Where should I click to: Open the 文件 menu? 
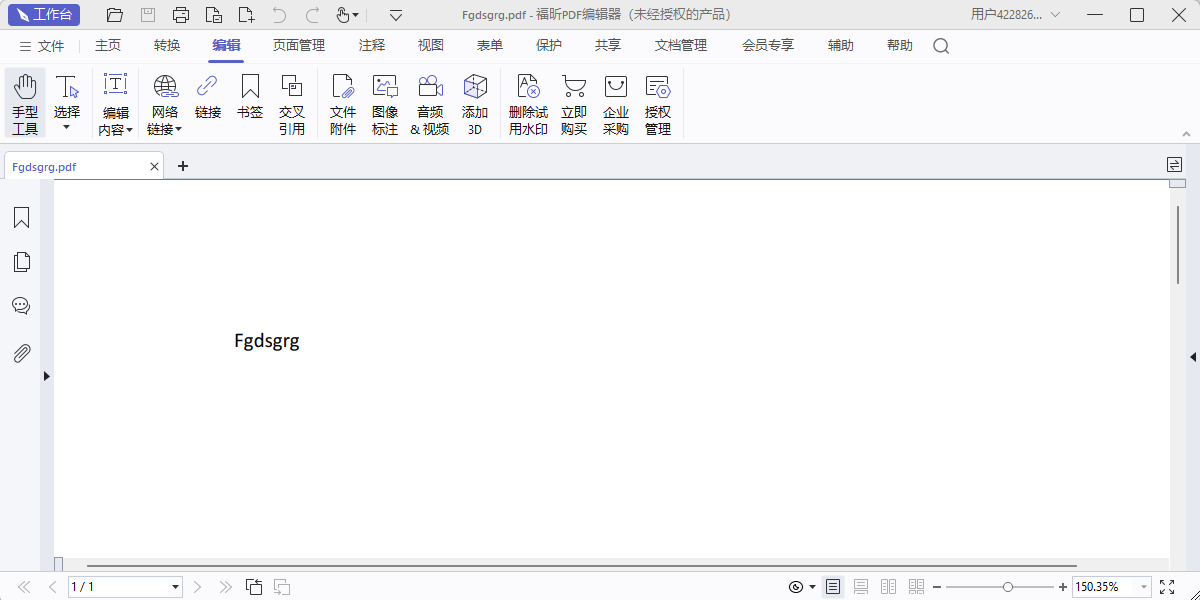[x=49, y=45]
